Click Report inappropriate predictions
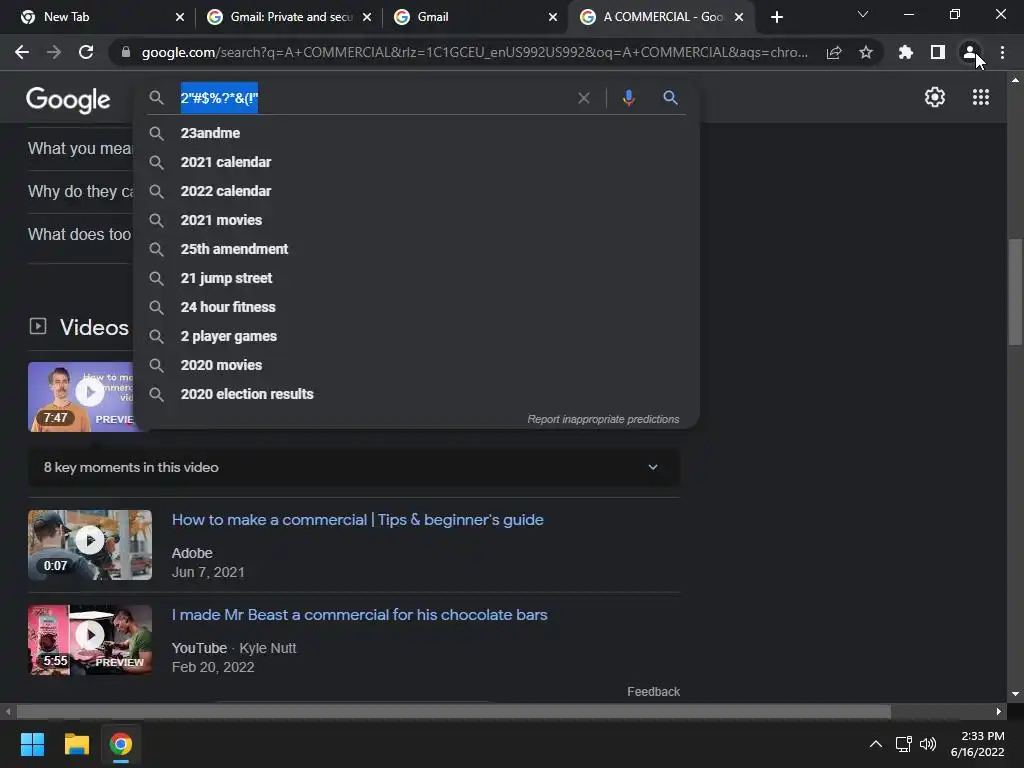Viewport: 1024px width, 768px height. (603, 419)
